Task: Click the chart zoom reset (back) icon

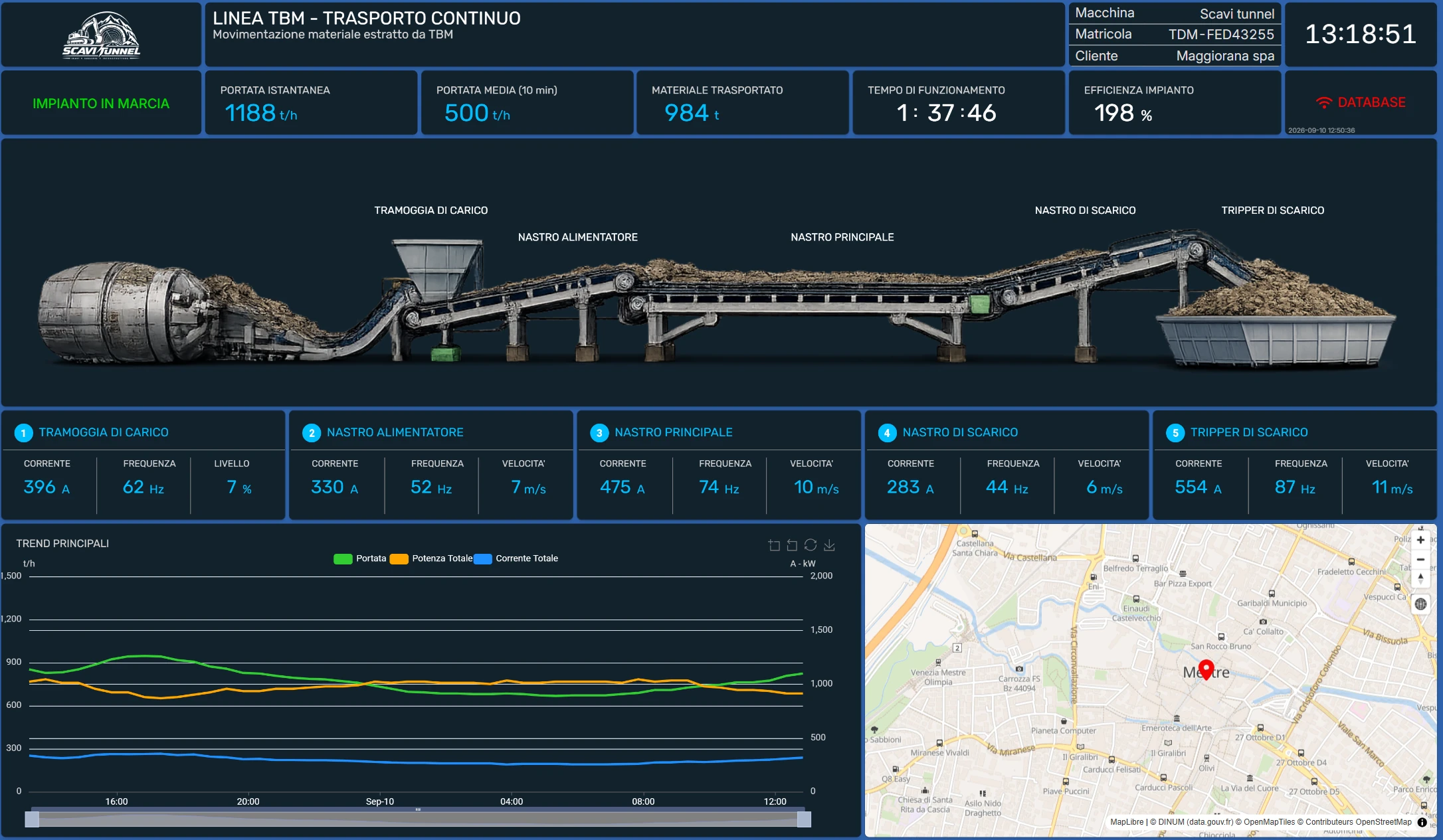Action: [x=792, y=545]
